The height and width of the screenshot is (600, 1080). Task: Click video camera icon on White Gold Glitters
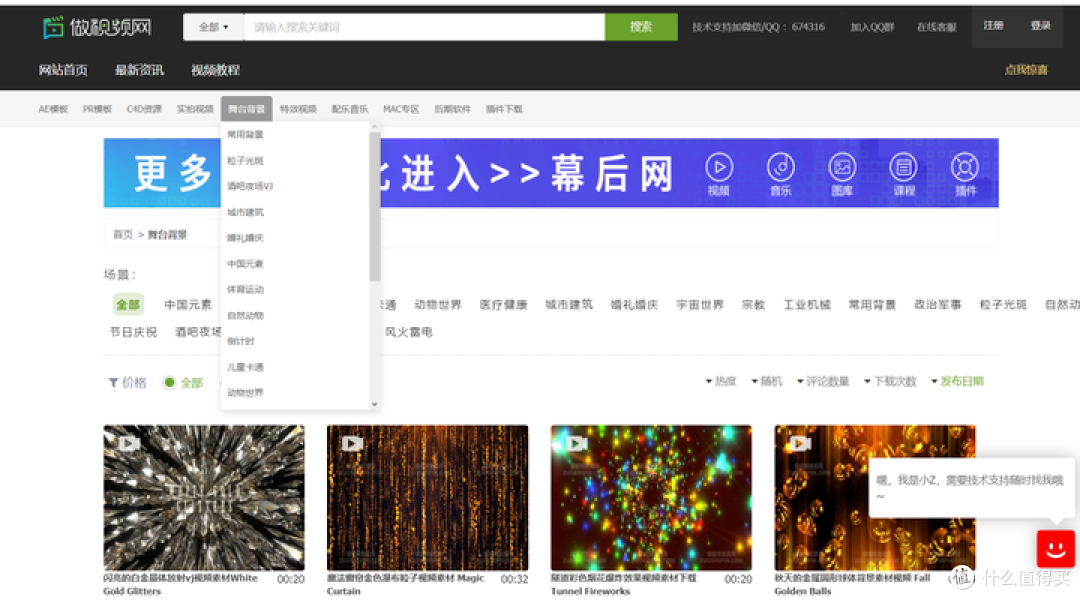pos(129,443)
